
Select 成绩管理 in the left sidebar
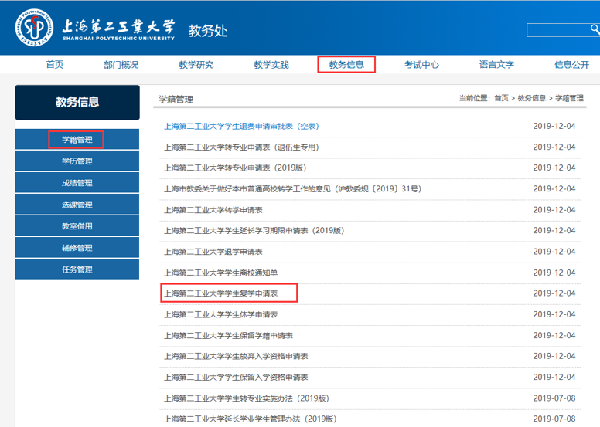(x=77, y=183)
